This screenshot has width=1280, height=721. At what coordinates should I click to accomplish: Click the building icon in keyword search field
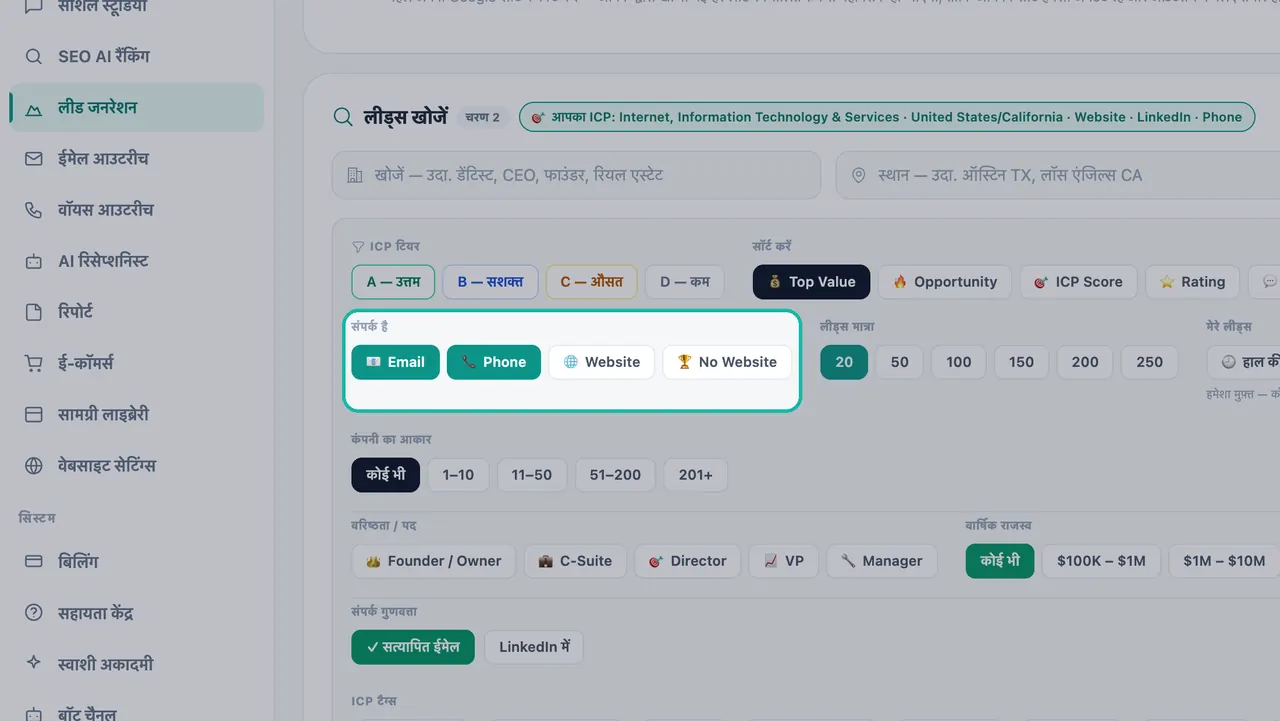(x=355, y=175)
